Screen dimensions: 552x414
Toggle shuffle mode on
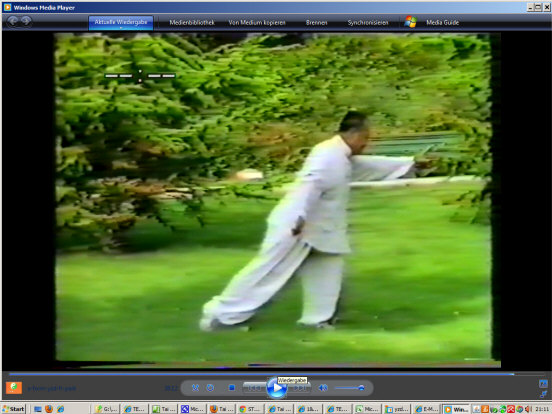(x=195, y=388)
